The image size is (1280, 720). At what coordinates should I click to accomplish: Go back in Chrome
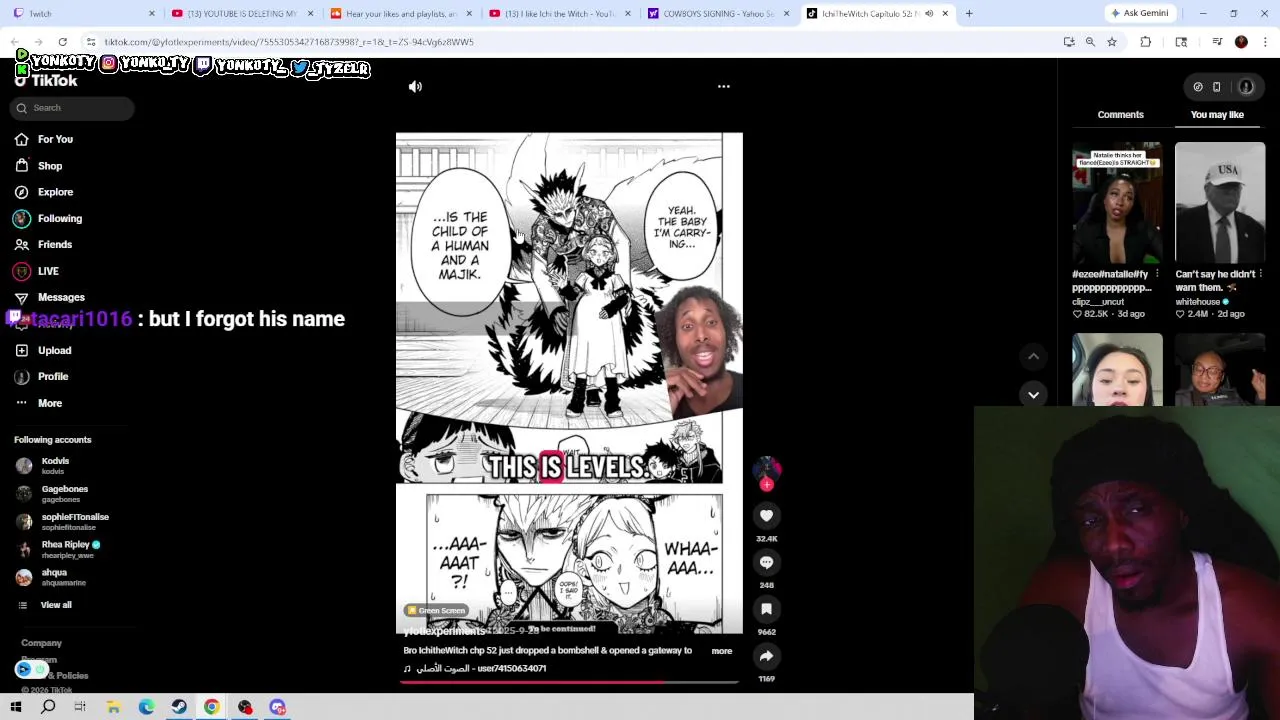pos(16,42)
